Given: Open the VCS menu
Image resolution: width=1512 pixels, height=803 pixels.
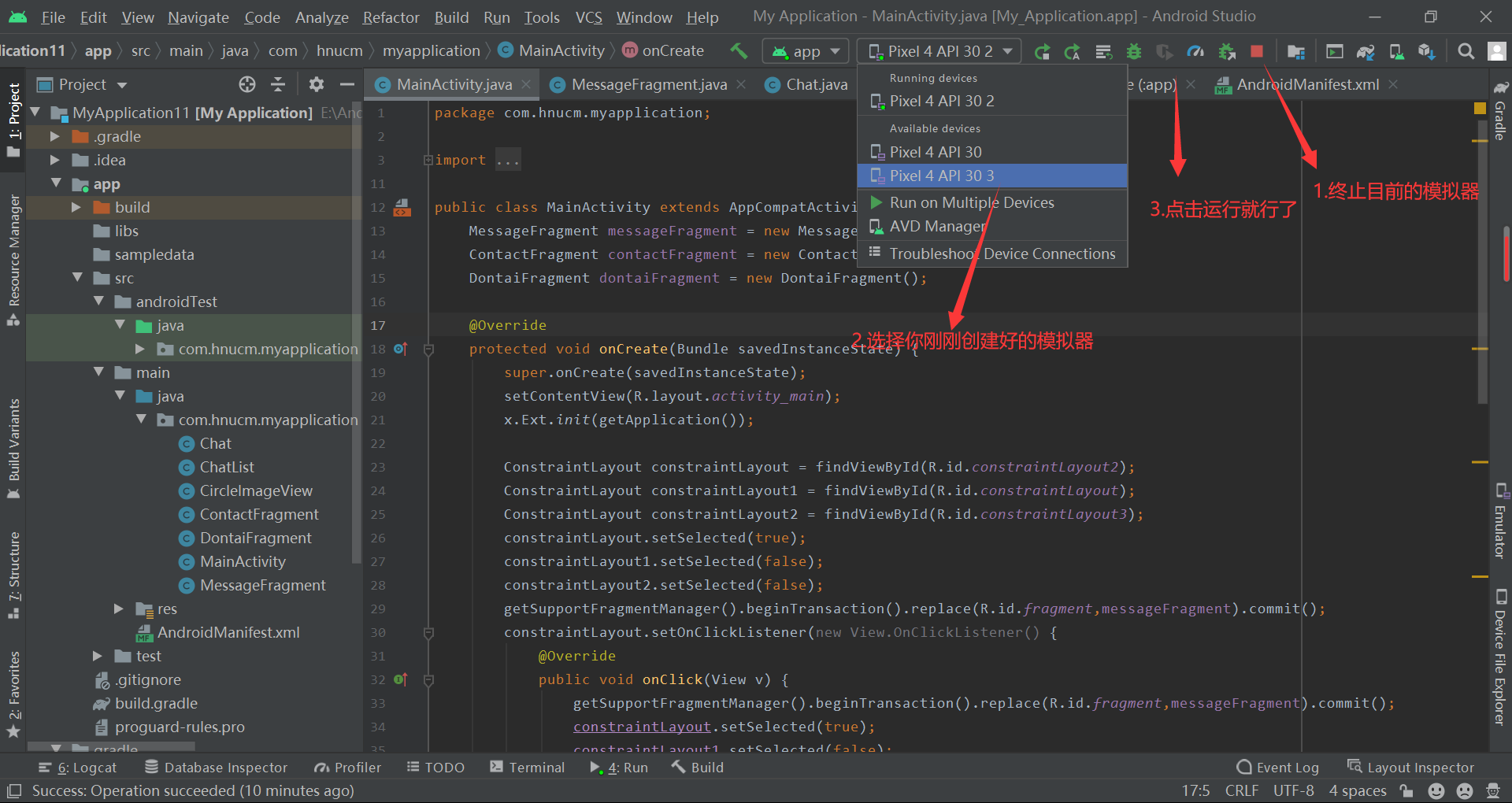Looking at the screenshot, I should [588, 17].
